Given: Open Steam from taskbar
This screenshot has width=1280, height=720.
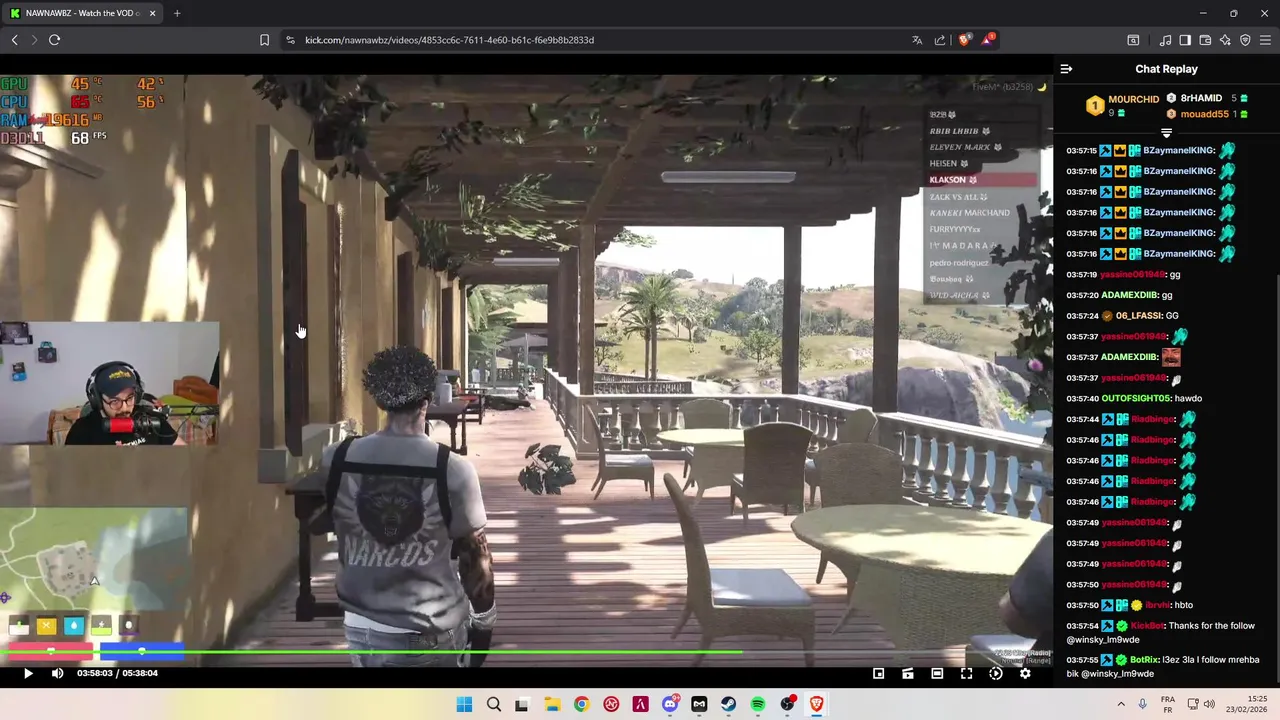Looking at the screenshot, I should [728, 704].
